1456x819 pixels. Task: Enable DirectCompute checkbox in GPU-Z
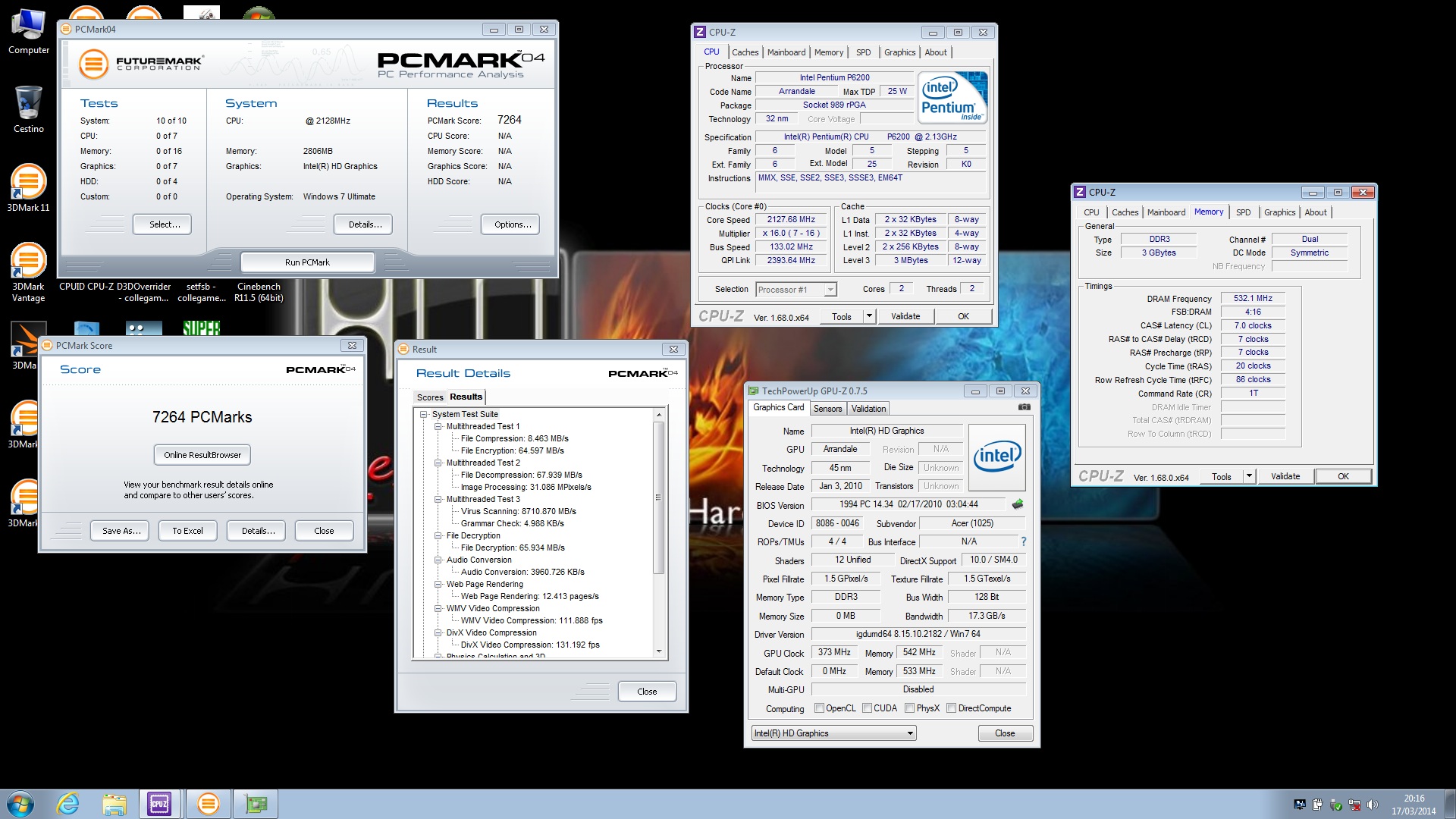click(x=951, y=708)
